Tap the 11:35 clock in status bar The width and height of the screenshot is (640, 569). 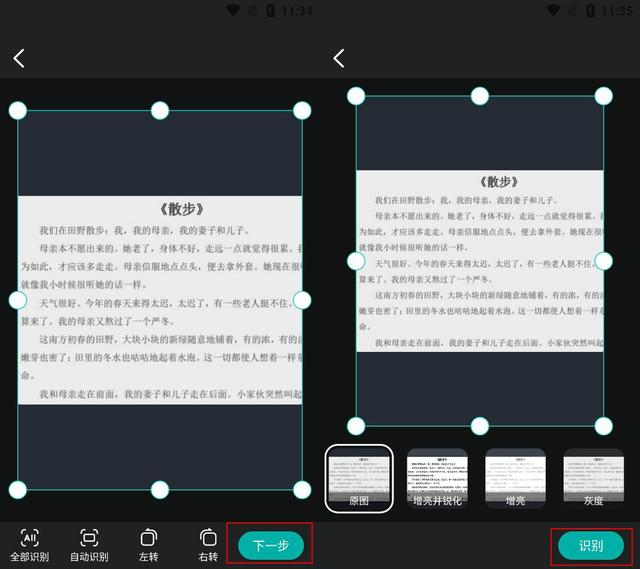tap(617, 11)
